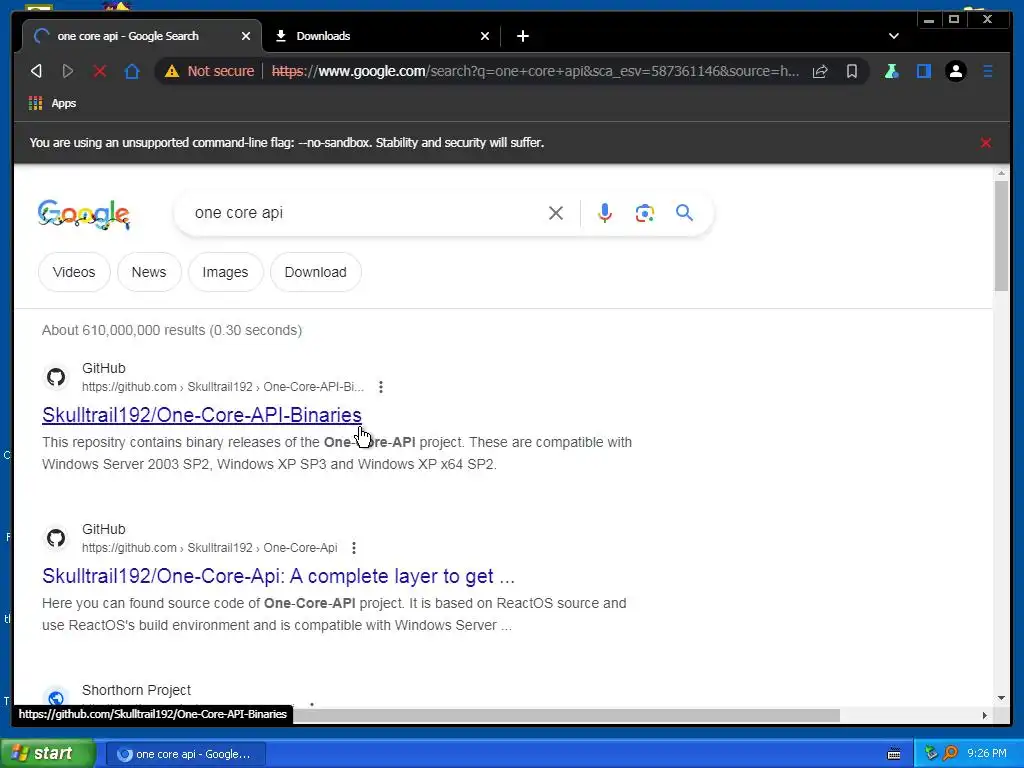Click the search magnifier system tray icon
1024x768 pixels.
(950, 754)
